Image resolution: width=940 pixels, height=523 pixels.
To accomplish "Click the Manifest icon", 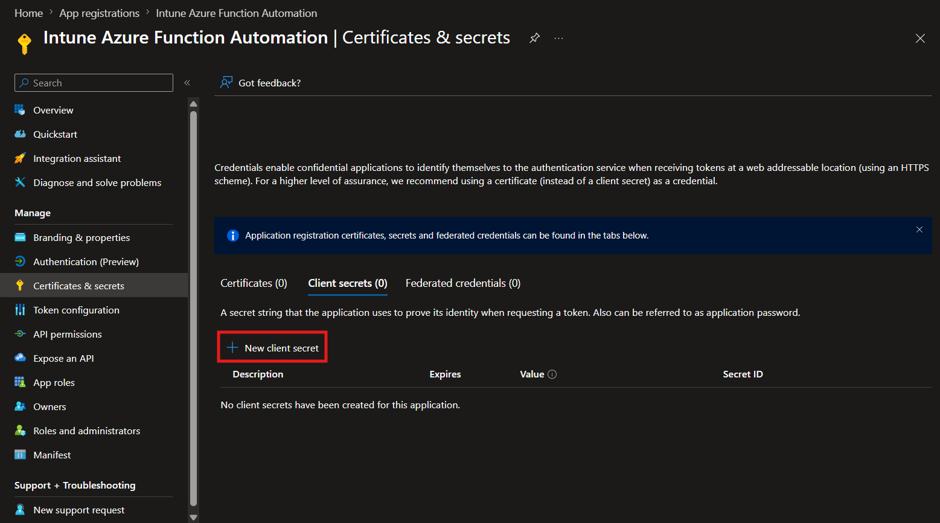I will point(20,455).
